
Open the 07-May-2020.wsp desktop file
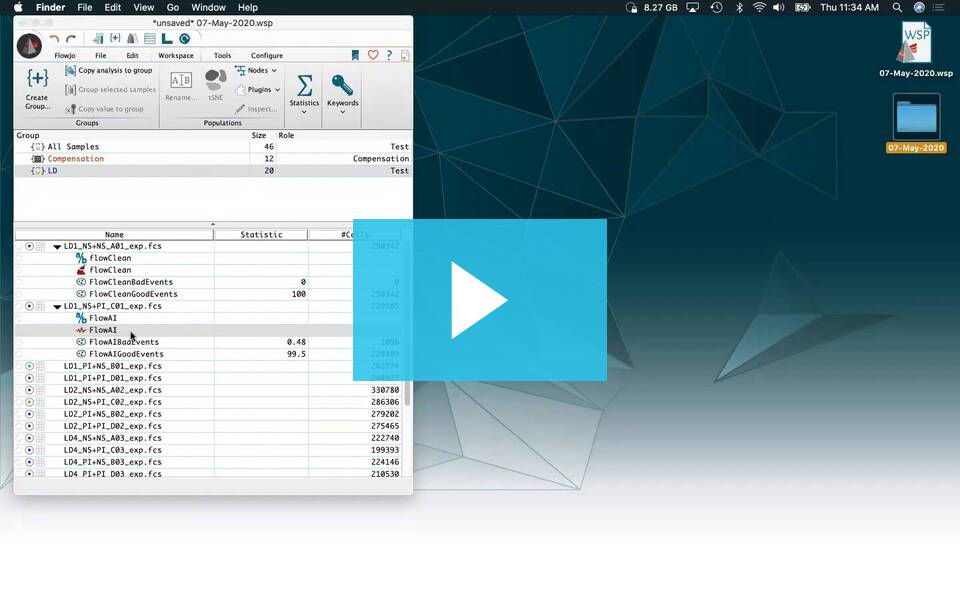tap(916, 49)
